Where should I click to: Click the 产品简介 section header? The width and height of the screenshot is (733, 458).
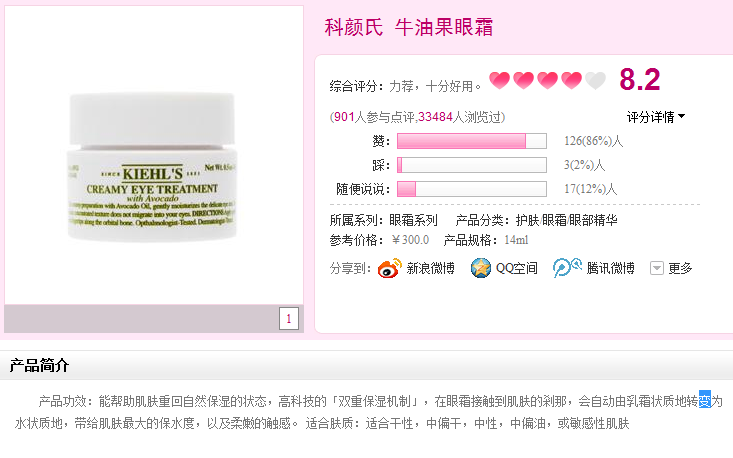click(x=39, y=365)
